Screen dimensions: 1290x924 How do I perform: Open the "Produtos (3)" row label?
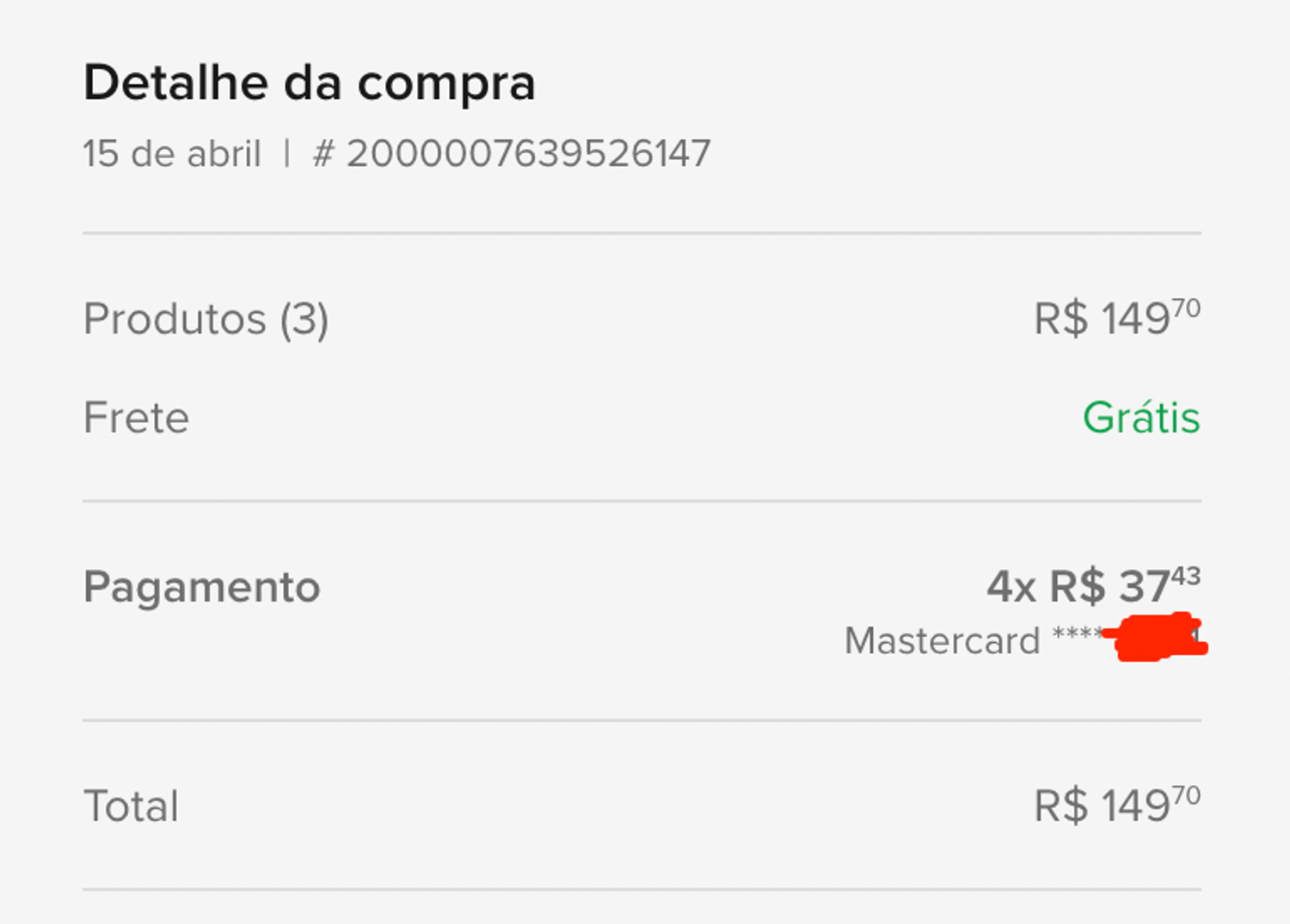[206, 320]
